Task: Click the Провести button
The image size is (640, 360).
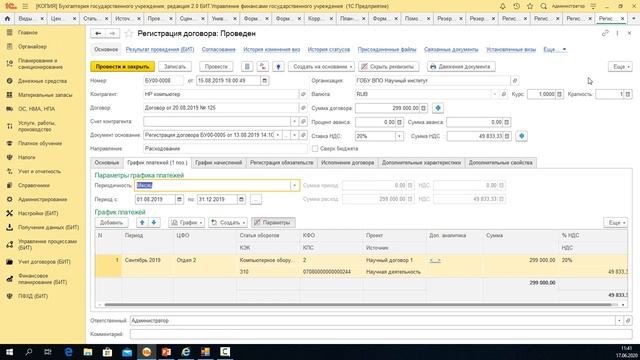Action: point(216,67)
